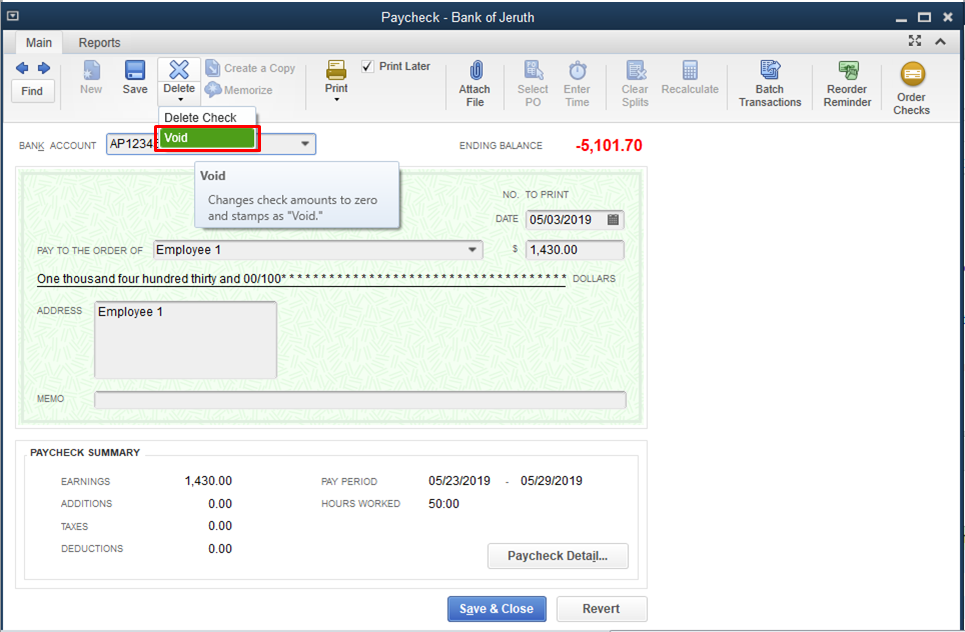The height and width of the screenshot is (632, 965).
Task: Click the amount field 1,430.00
Action: tap(575, 250)
